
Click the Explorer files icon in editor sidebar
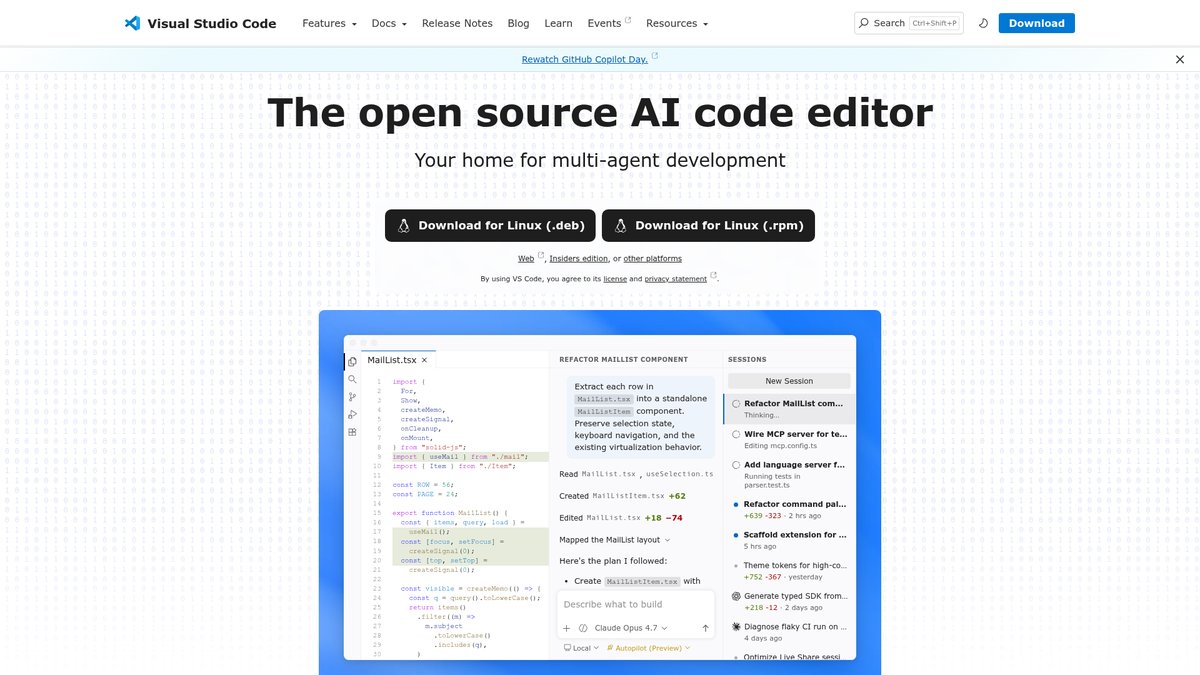(x=352, y=362)
